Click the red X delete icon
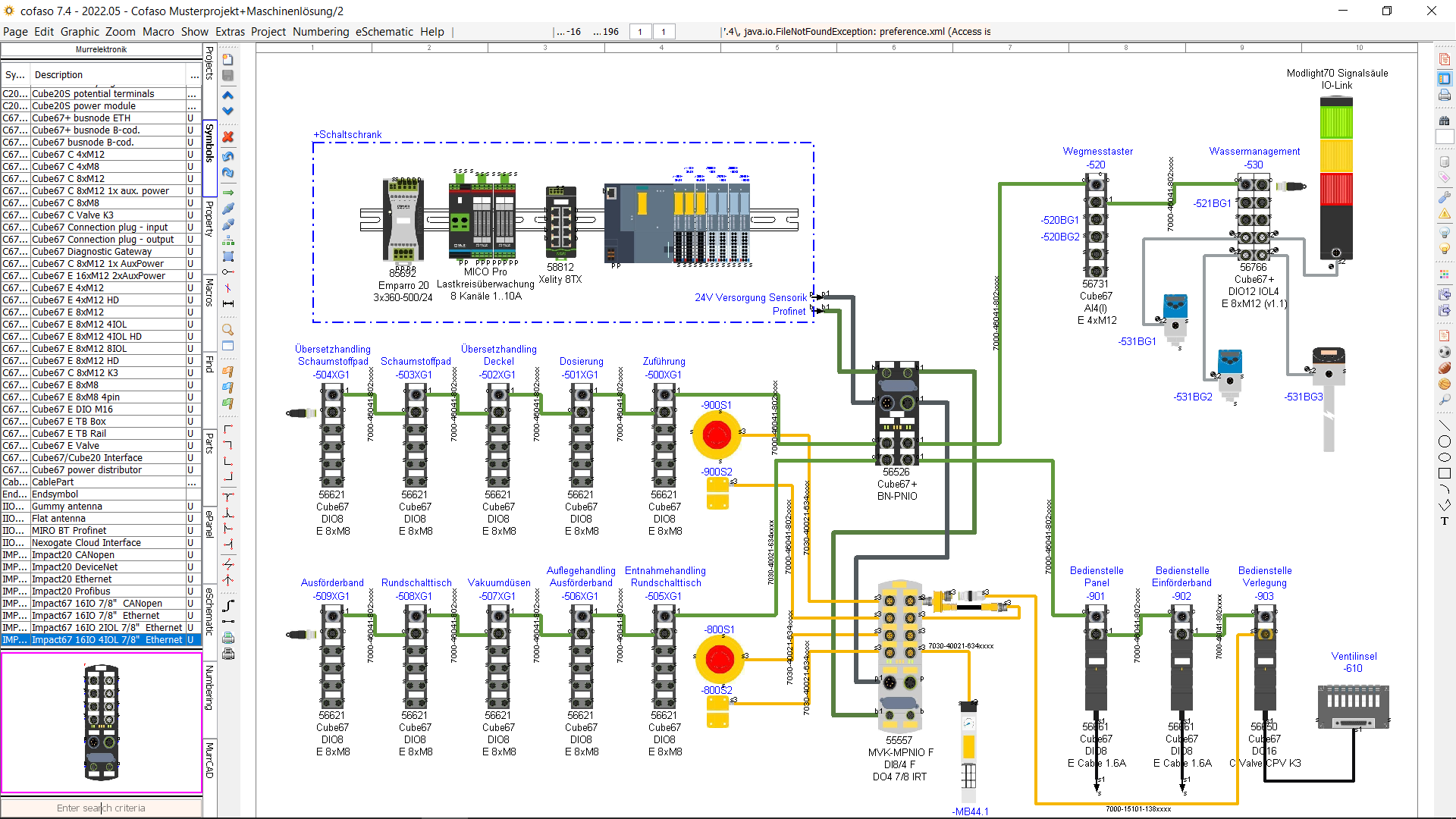 point(227,137)
